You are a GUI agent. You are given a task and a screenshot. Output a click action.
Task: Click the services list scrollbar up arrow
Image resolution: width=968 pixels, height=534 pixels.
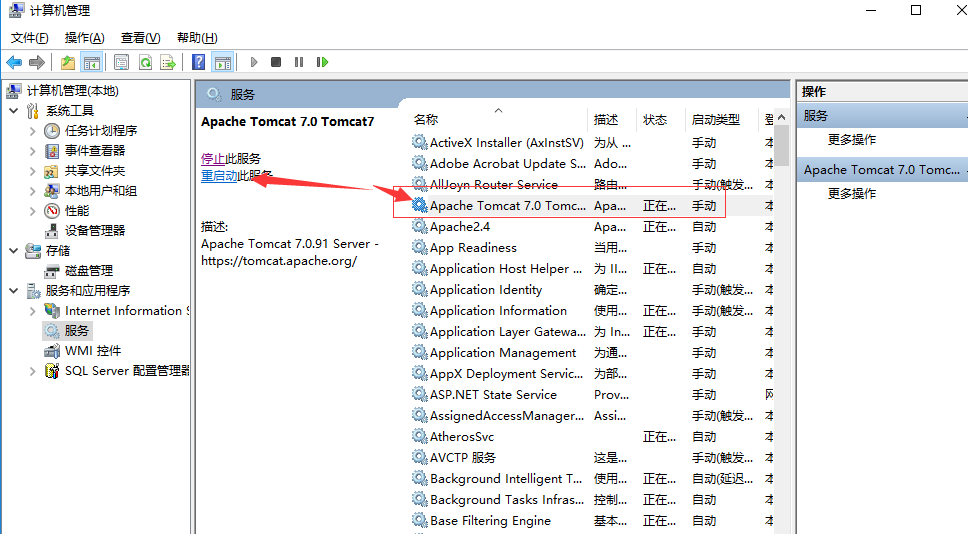pos(782,117)
